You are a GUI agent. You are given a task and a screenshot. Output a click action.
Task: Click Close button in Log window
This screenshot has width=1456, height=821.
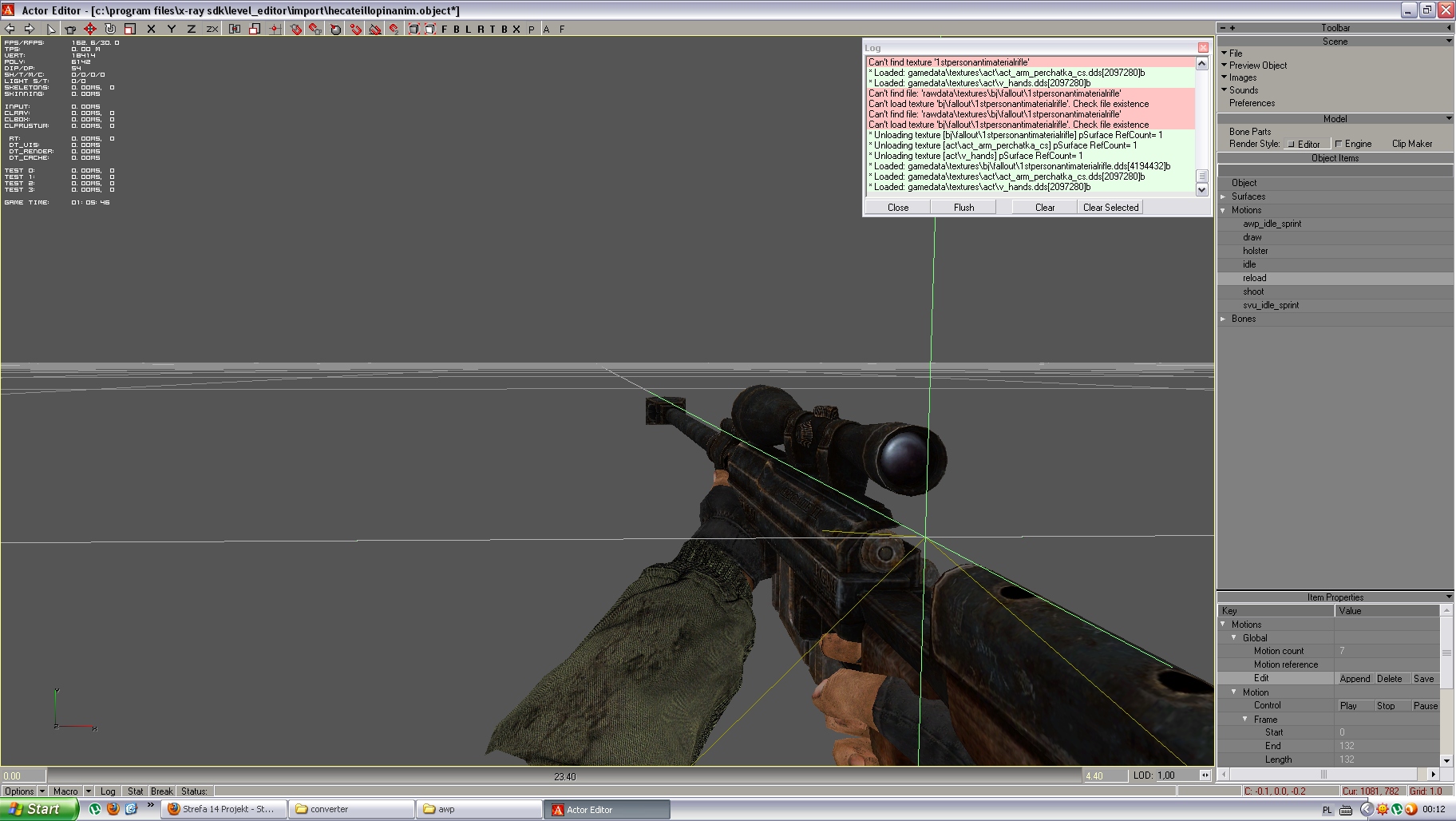[898, 207]
